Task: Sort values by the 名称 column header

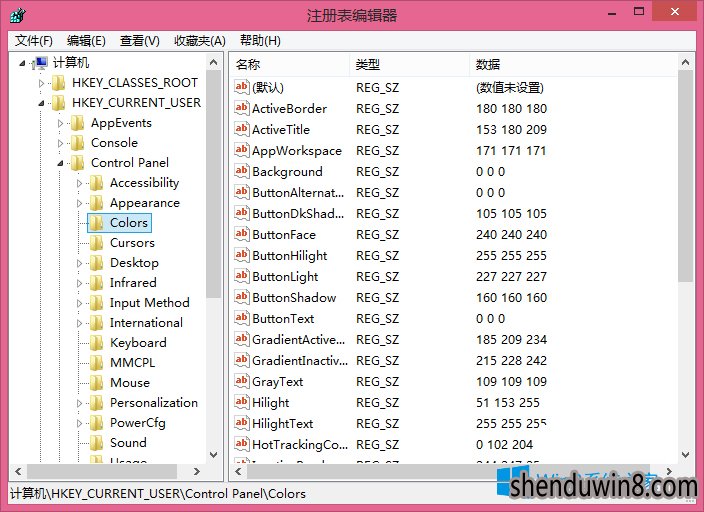Action: pos(290,65)
